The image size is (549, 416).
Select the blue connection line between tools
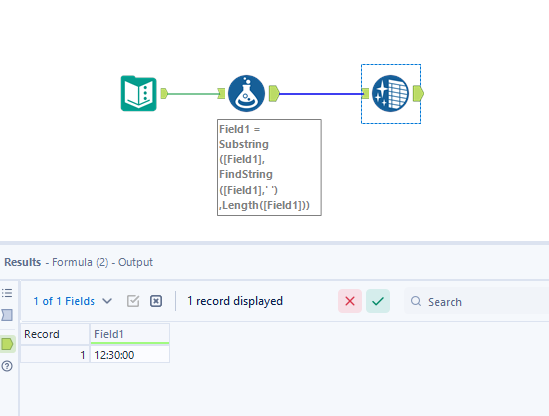[x=321, y=94]
